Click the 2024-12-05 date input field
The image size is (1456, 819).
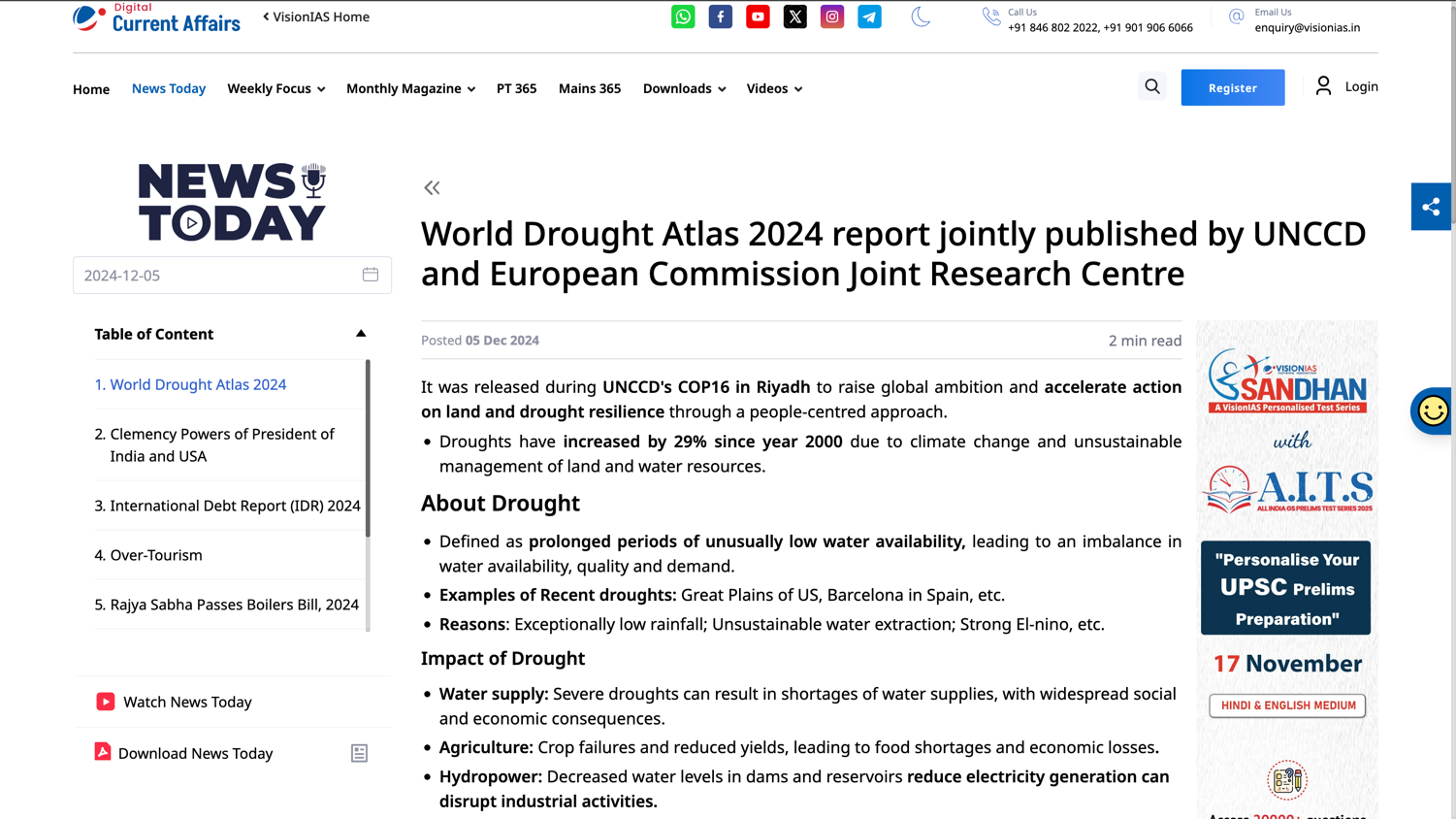pos(232,275)
